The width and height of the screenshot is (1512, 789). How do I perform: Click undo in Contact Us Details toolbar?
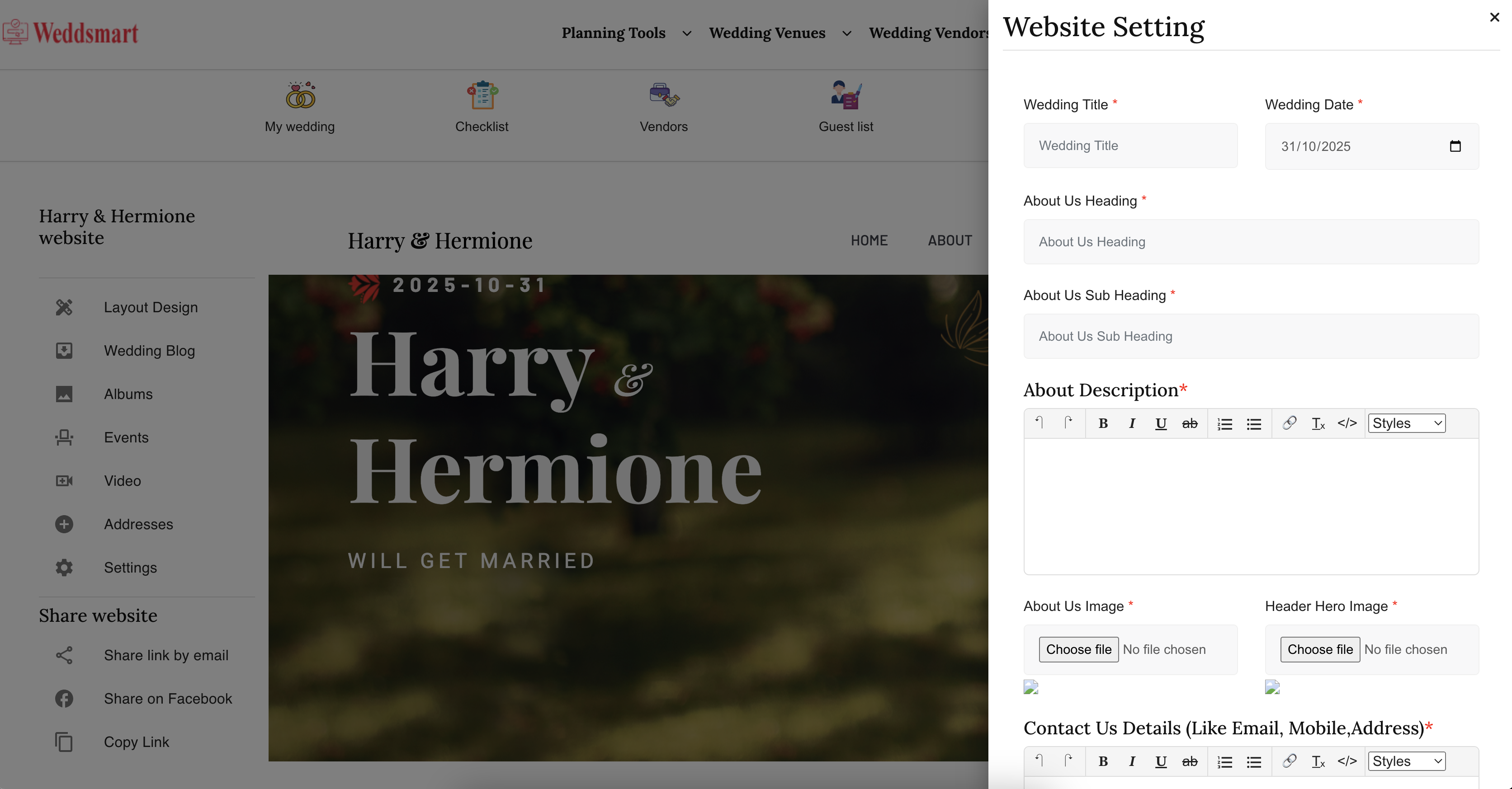click(1039, 761)
